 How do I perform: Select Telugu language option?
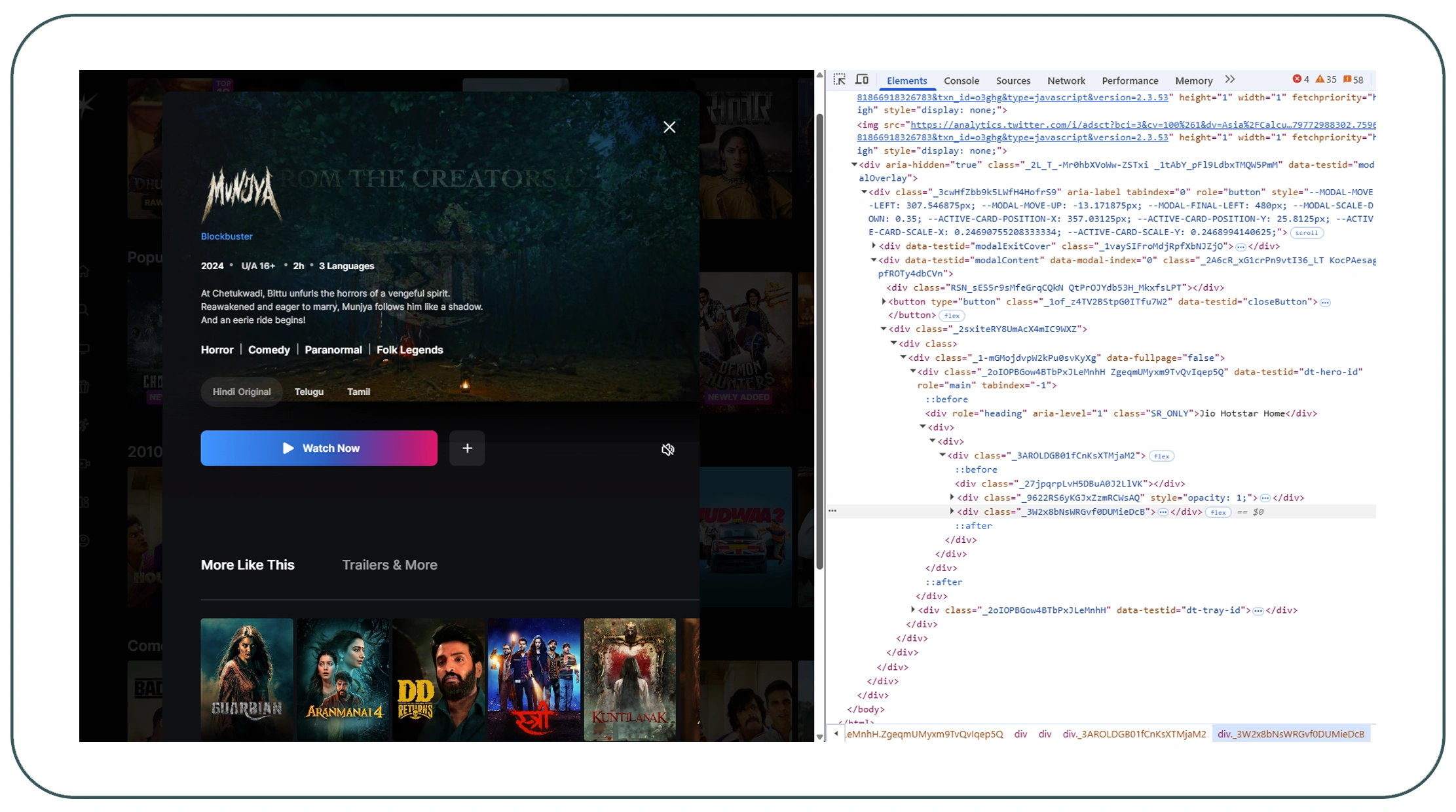(x=309, y=392)
